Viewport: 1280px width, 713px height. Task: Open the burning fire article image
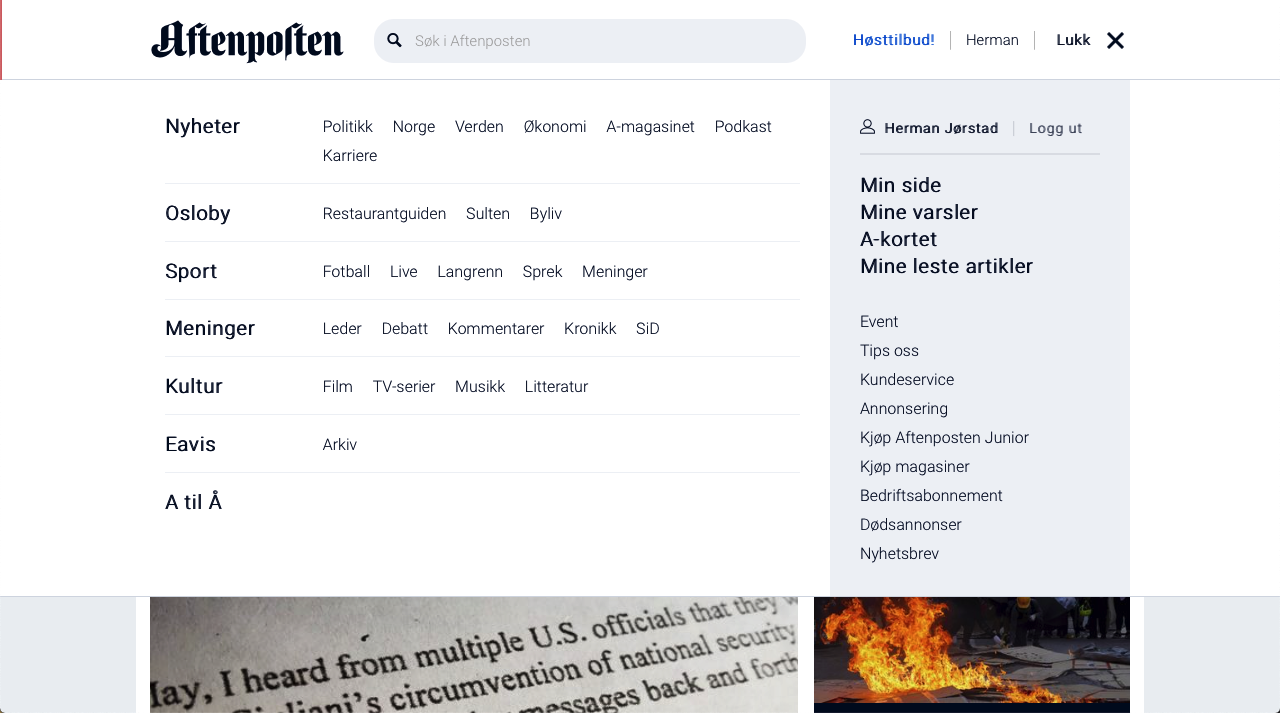click(972, 651)
